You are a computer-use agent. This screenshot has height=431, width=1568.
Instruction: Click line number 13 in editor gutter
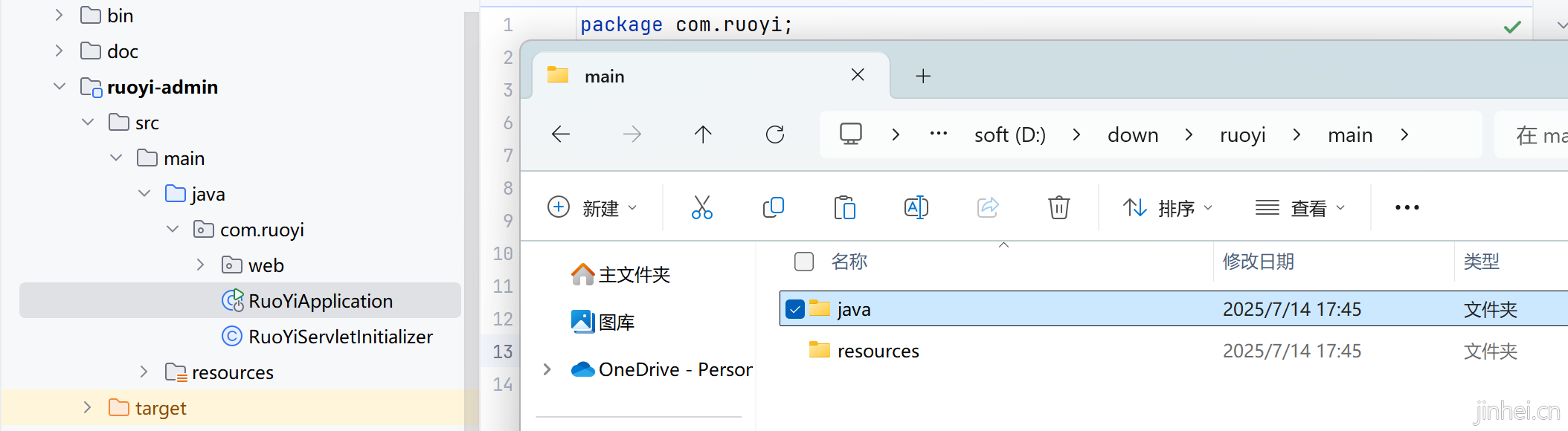[503, 351]
